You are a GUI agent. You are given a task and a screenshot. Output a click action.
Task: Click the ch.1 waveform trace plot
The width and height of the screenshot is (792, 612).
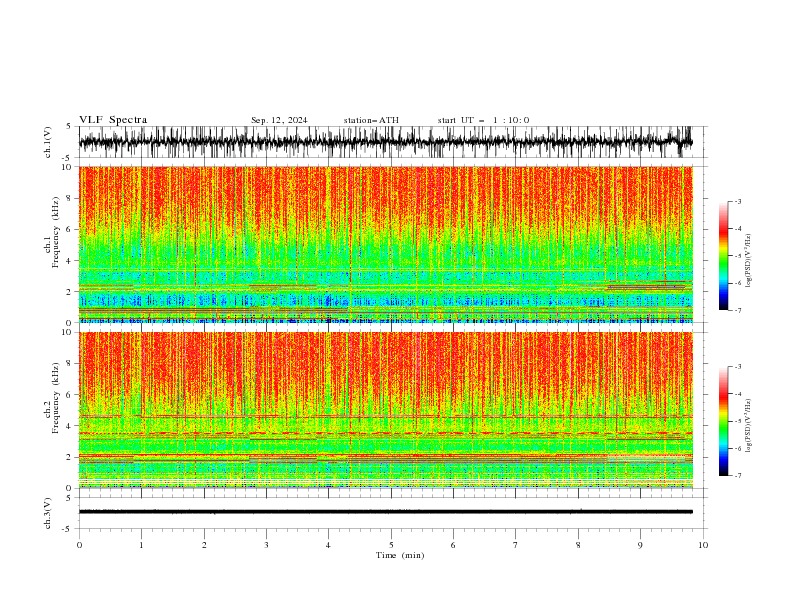tap(386, 142)
